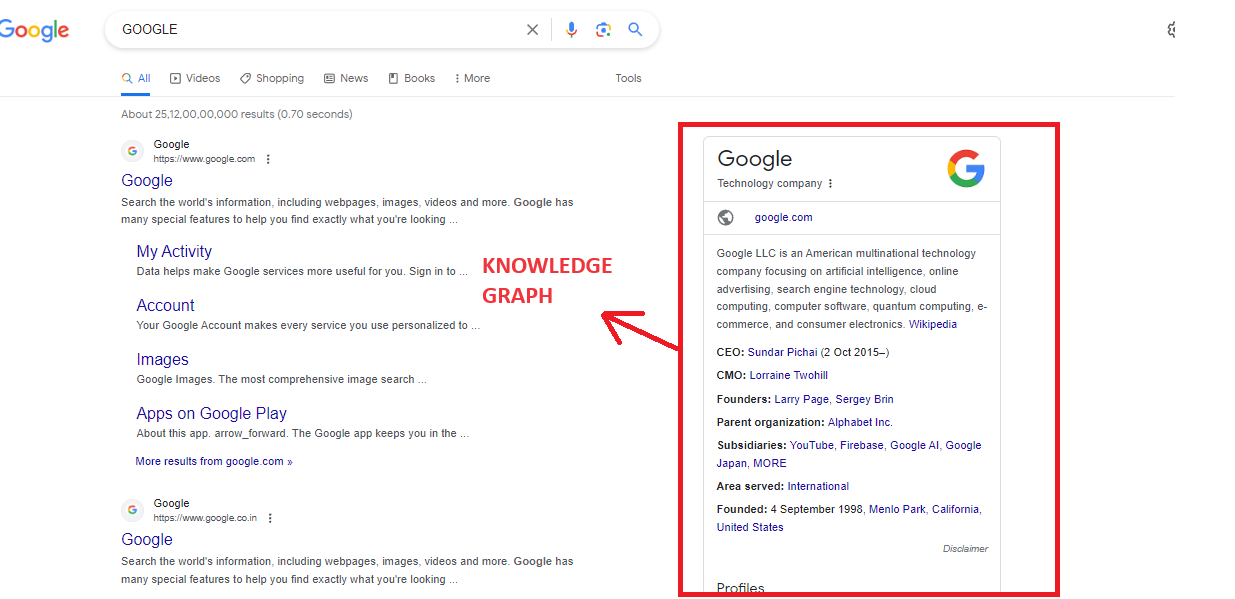Open settings gear icon at top right
1235x599 pixels.
[x=1173, y=30]
